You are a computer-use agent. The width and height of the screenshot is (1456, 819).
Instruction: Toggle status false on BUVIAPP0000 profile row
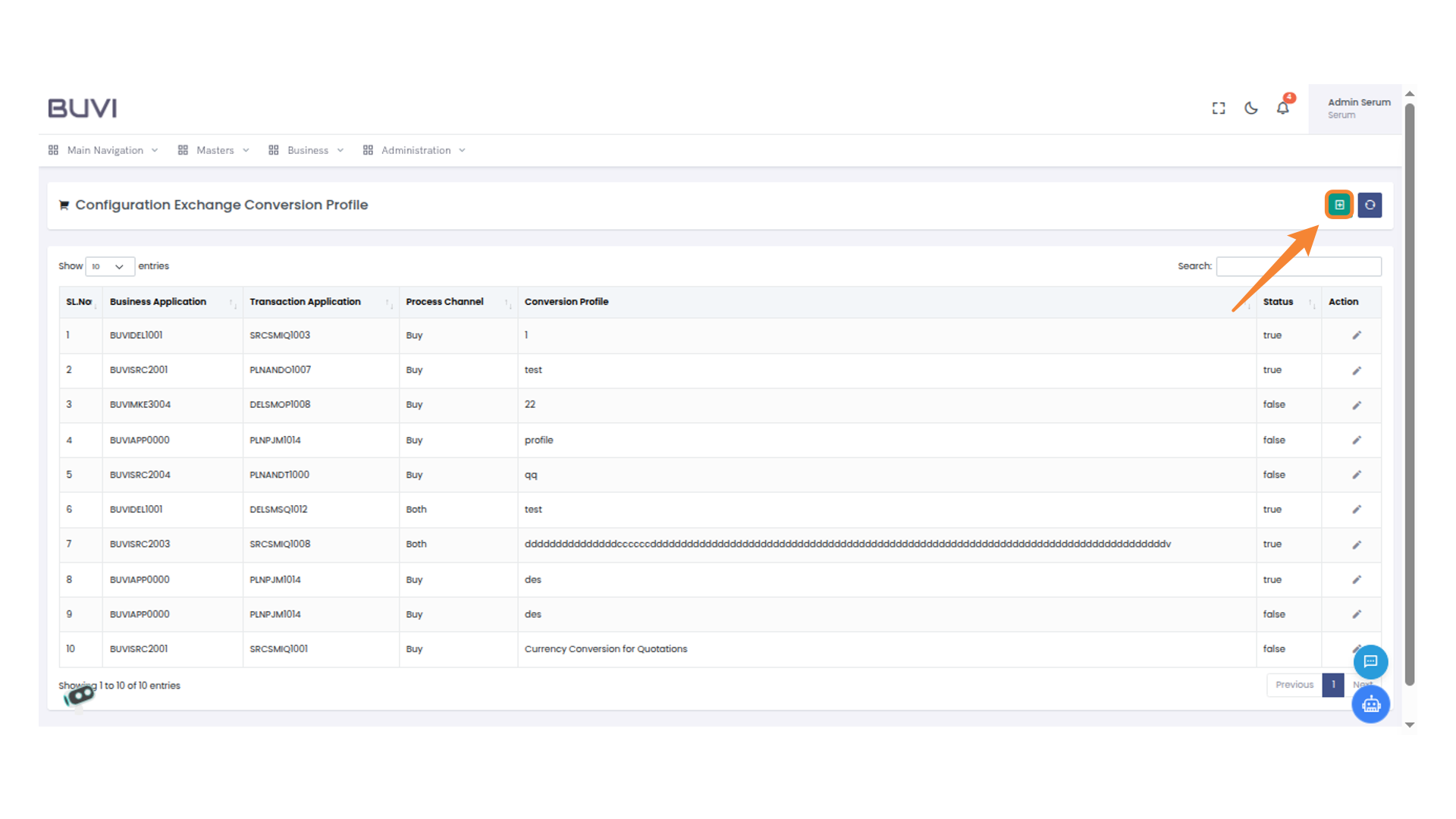pyautogui.click(x=1275, y=440)
